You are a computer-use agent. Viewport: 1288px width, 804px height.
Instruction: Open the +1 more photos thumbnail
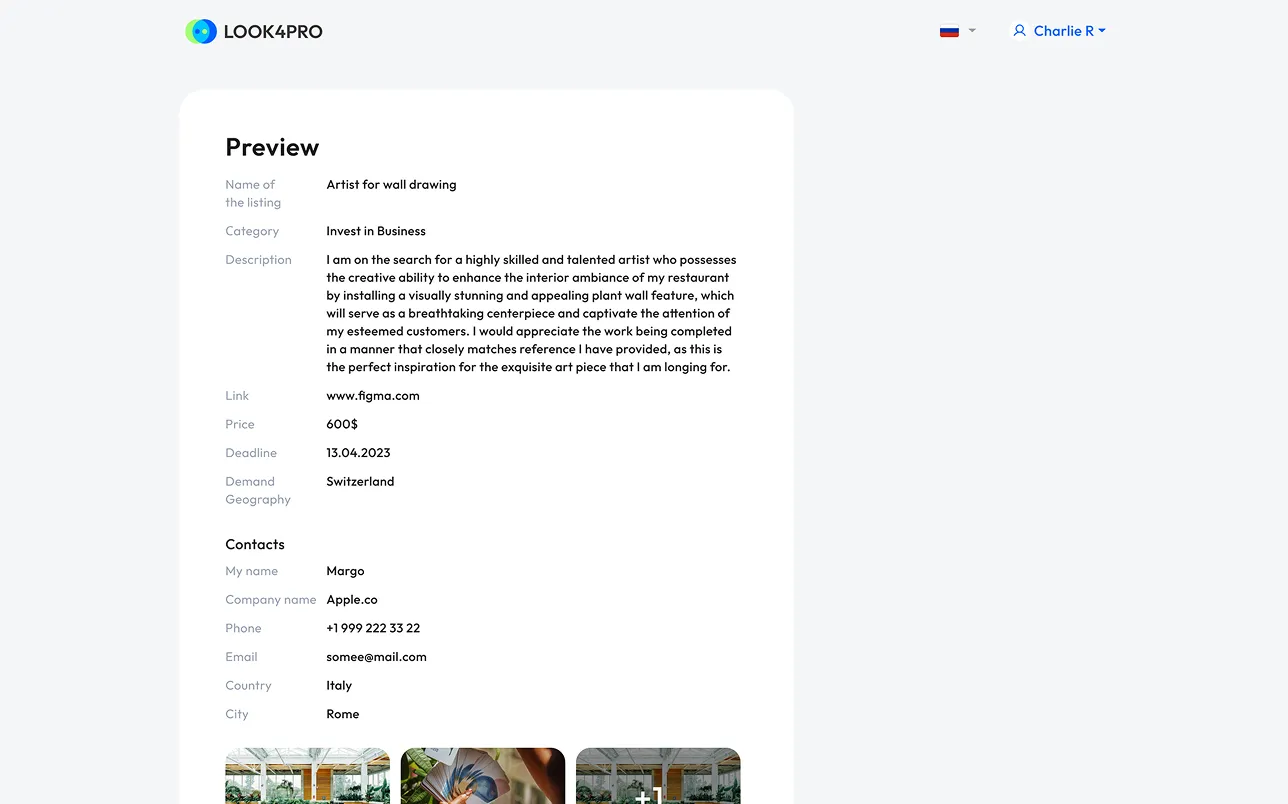click(658, 776)
